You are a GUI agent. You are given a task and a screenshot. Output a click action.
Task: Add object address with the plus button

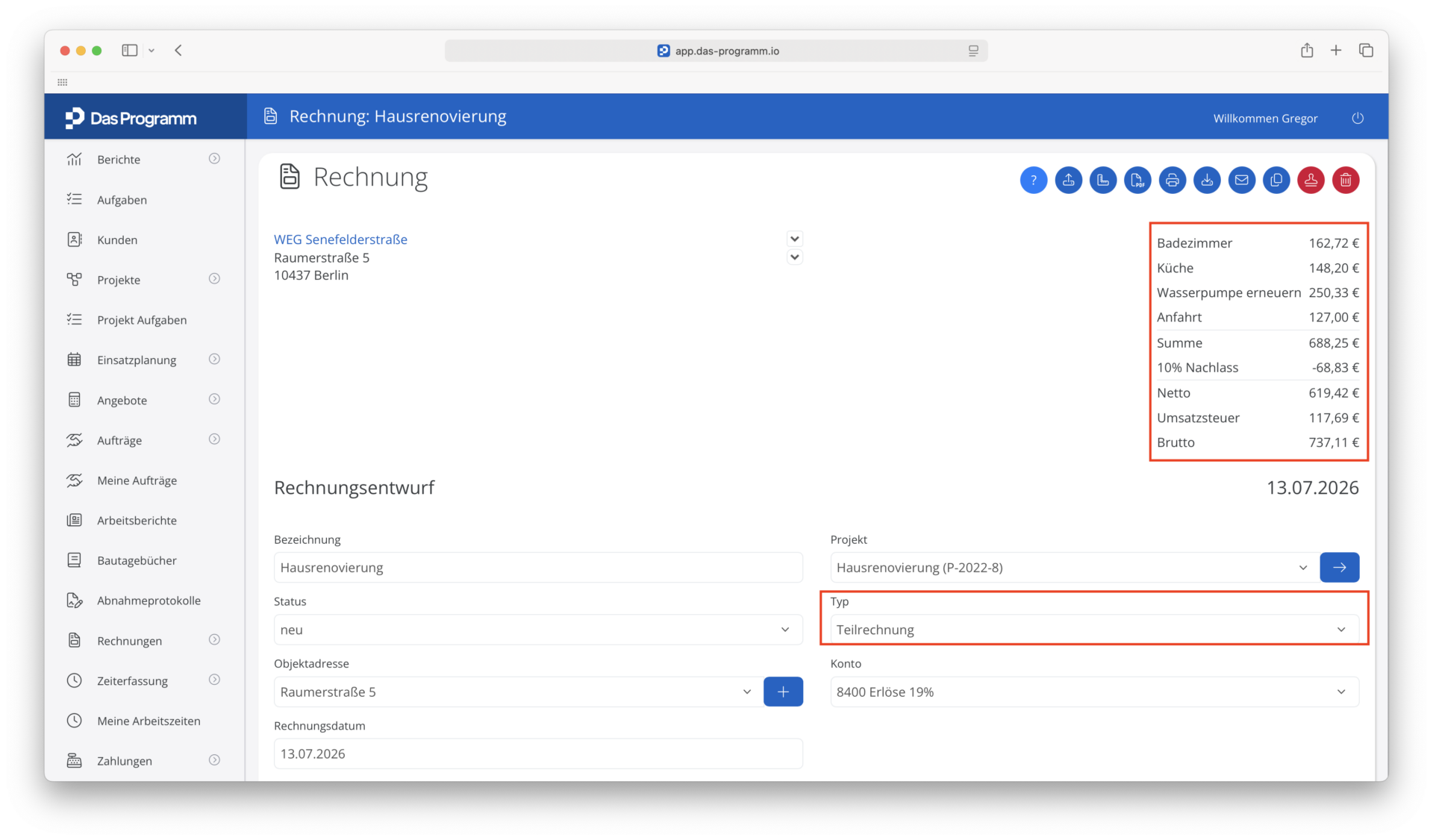[783, 692]
